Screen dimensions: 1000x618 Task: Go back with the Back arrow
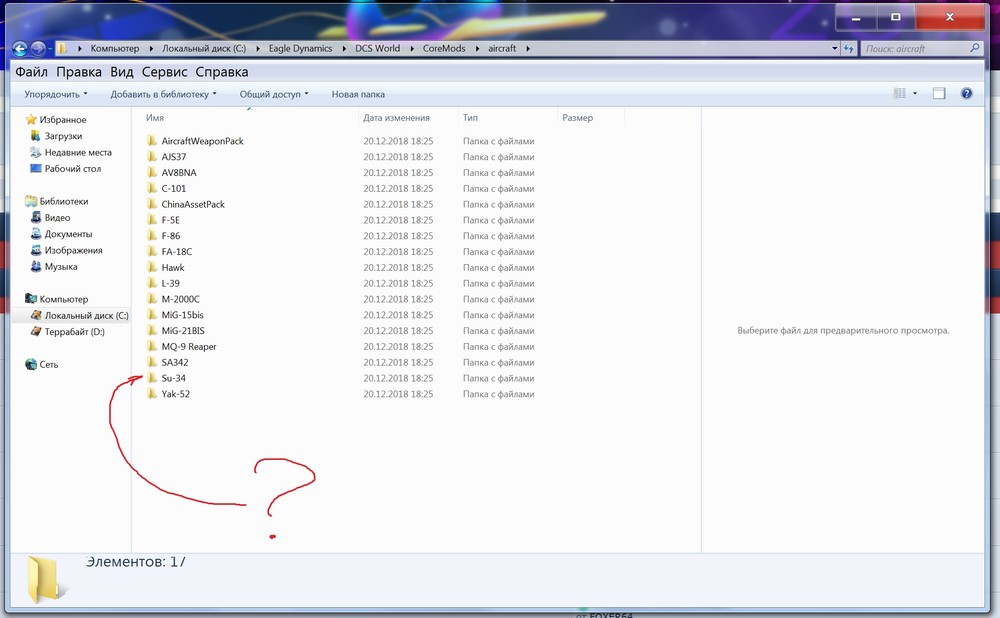click(20, 48)
